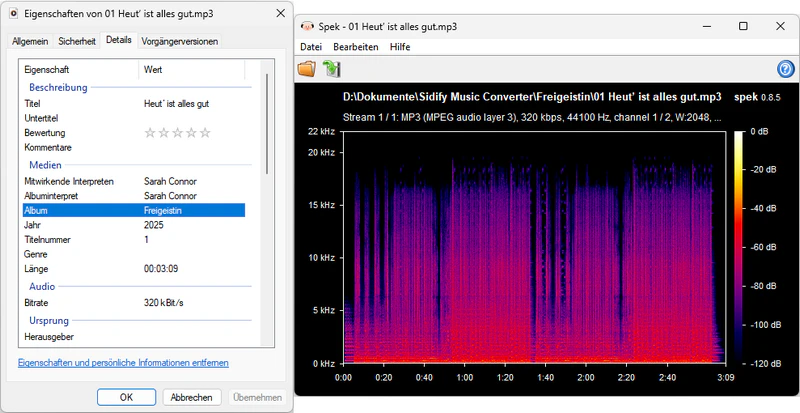Click the OK button

(127, 397)
